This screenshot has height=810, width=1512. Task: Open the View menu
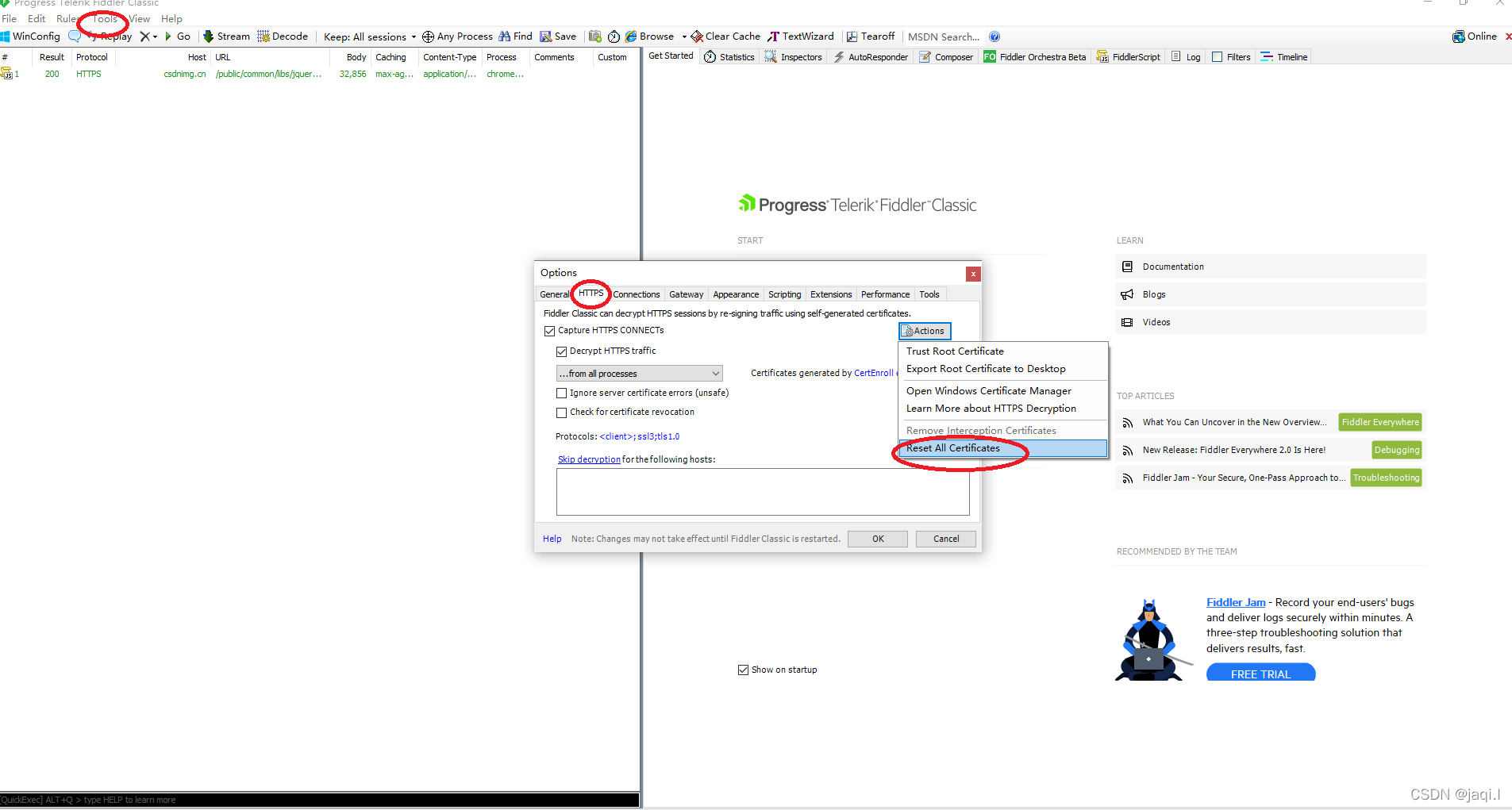click(x=140, y=18)
